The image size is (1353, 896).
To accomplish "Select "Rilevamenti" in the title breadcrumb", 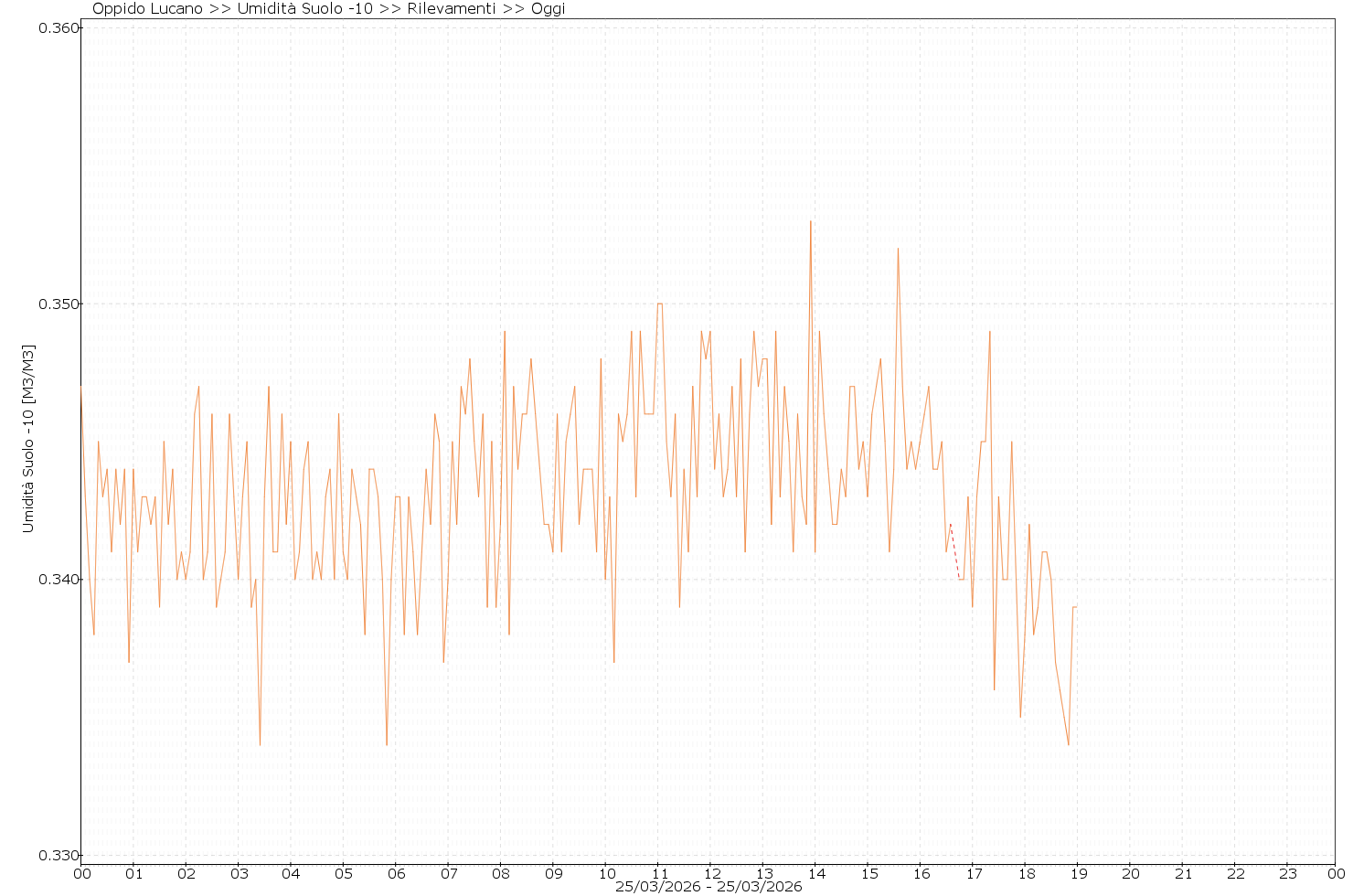I will tap(453, 9).
